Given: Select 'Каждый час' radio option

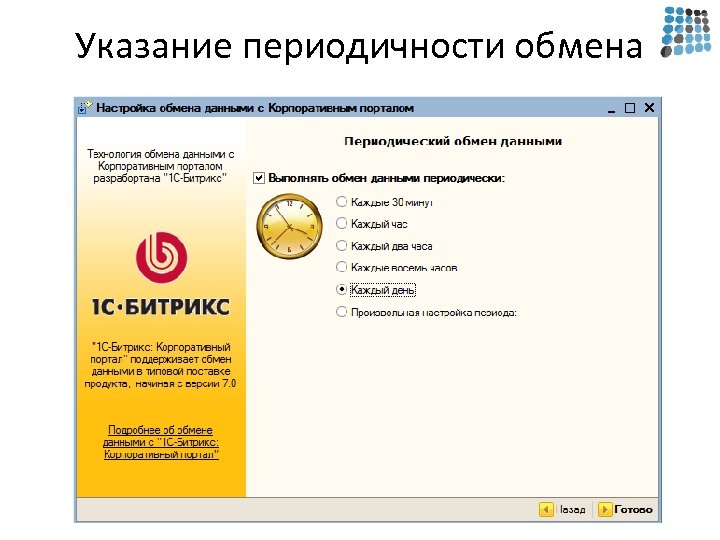Looking at the screenshot, I should tap(341, 224).
